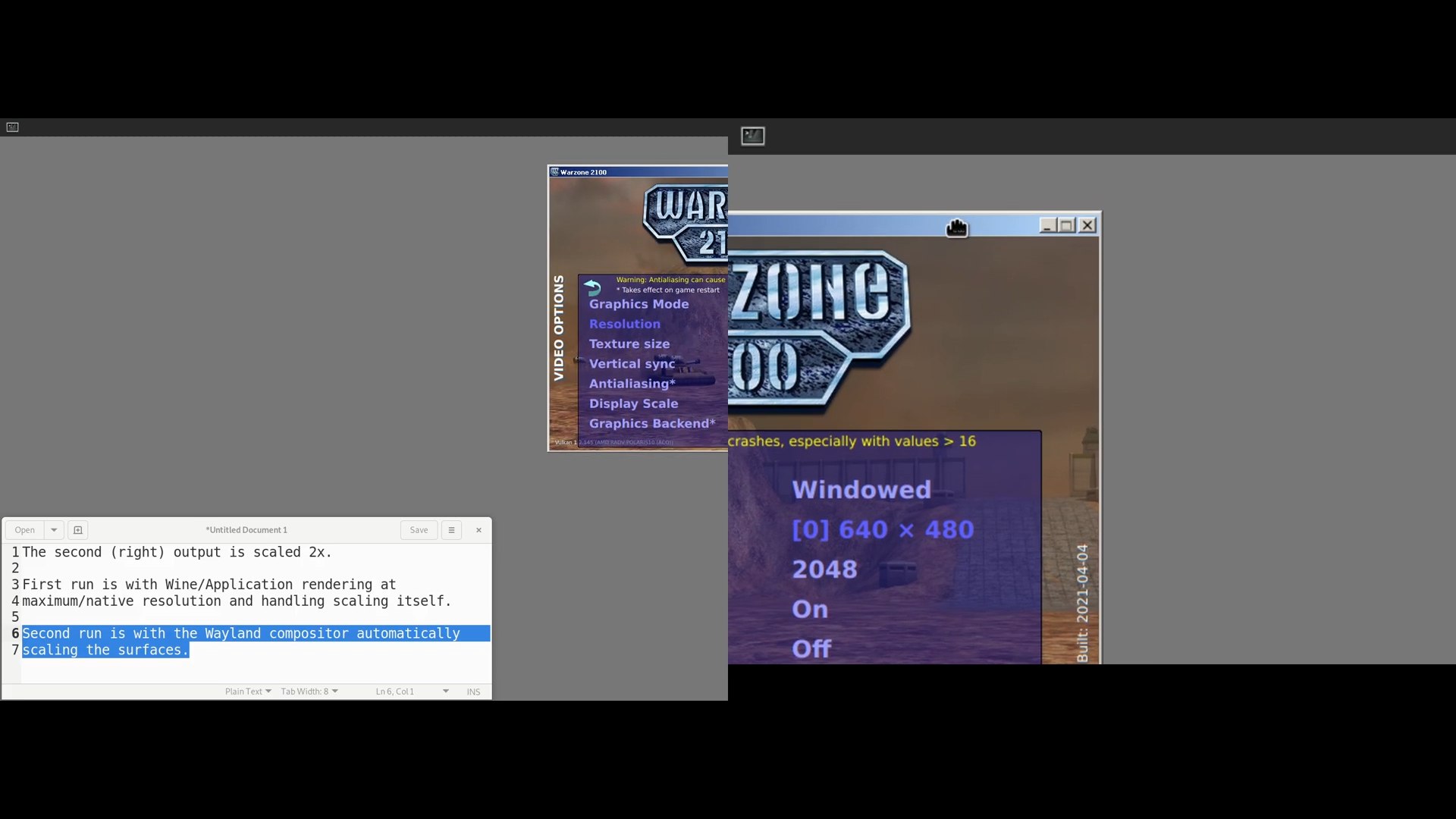Toggle the antialiasing Off value
The width and height of the screenshot is (1456, 819).
(811, 649)
